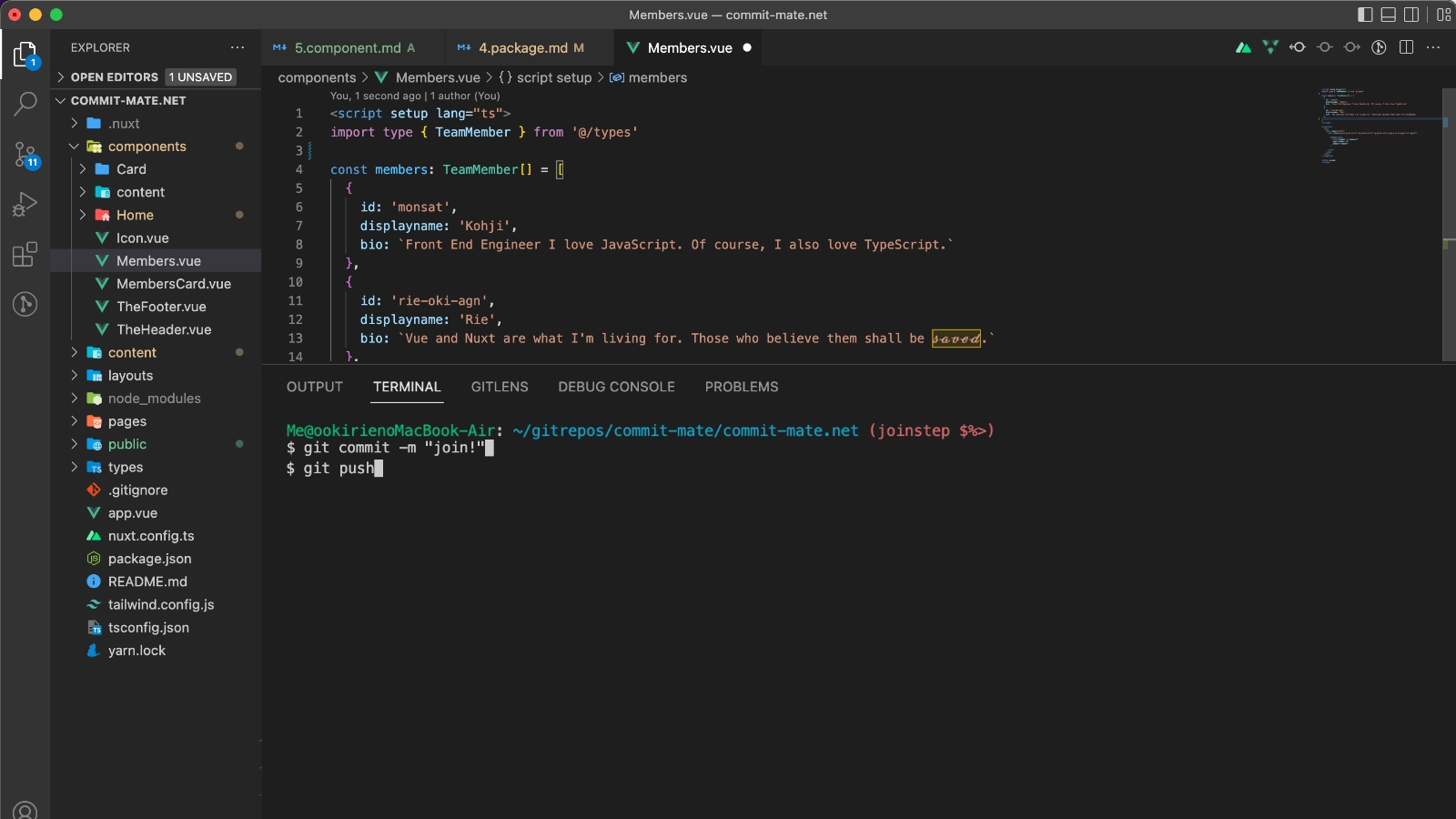This screenshot has height=819, width=1456.
Task: Switch to the PROBLEMS panel tab
Action: 741,387
